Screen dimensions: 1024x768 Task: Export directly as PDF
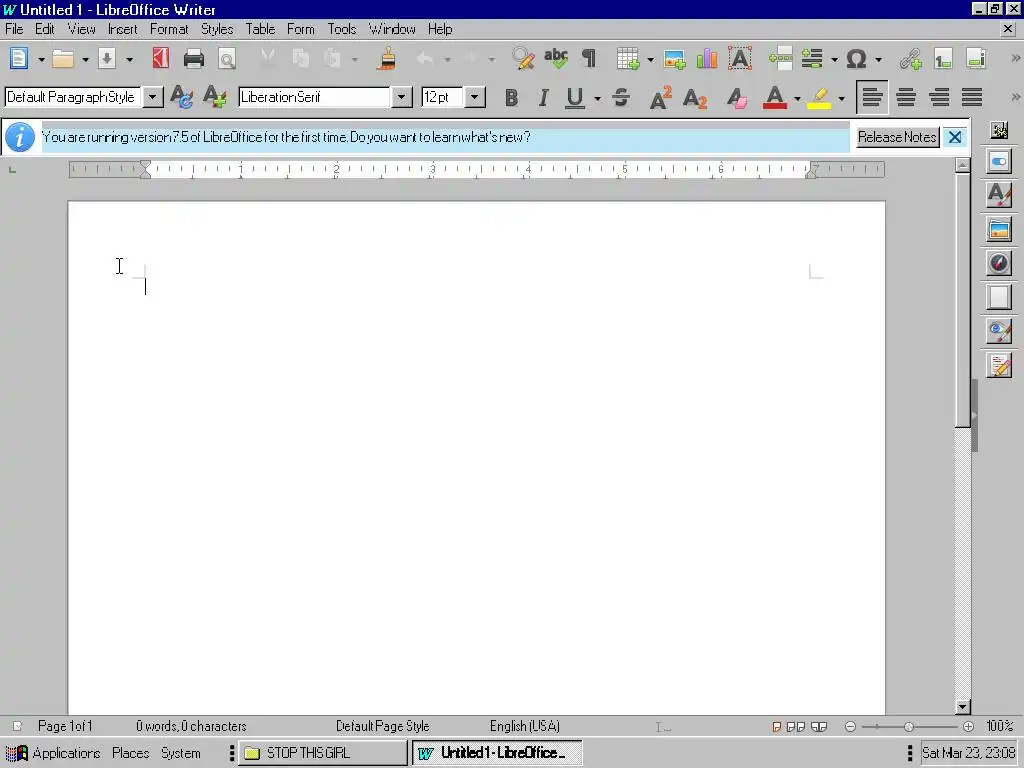(161, 59)
